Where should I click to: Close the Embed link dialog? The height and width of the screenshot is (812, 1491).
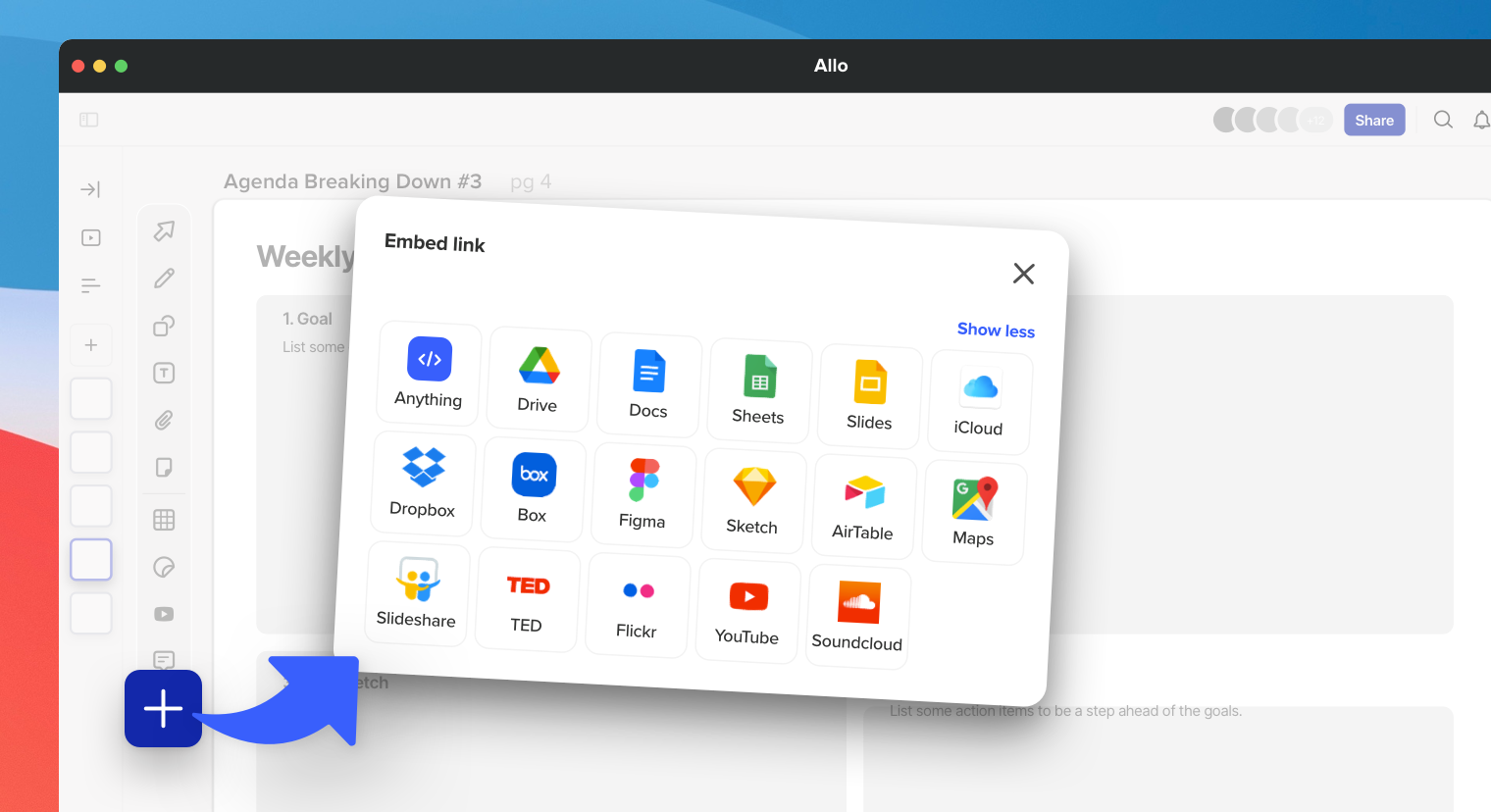tap(1023, 274)
